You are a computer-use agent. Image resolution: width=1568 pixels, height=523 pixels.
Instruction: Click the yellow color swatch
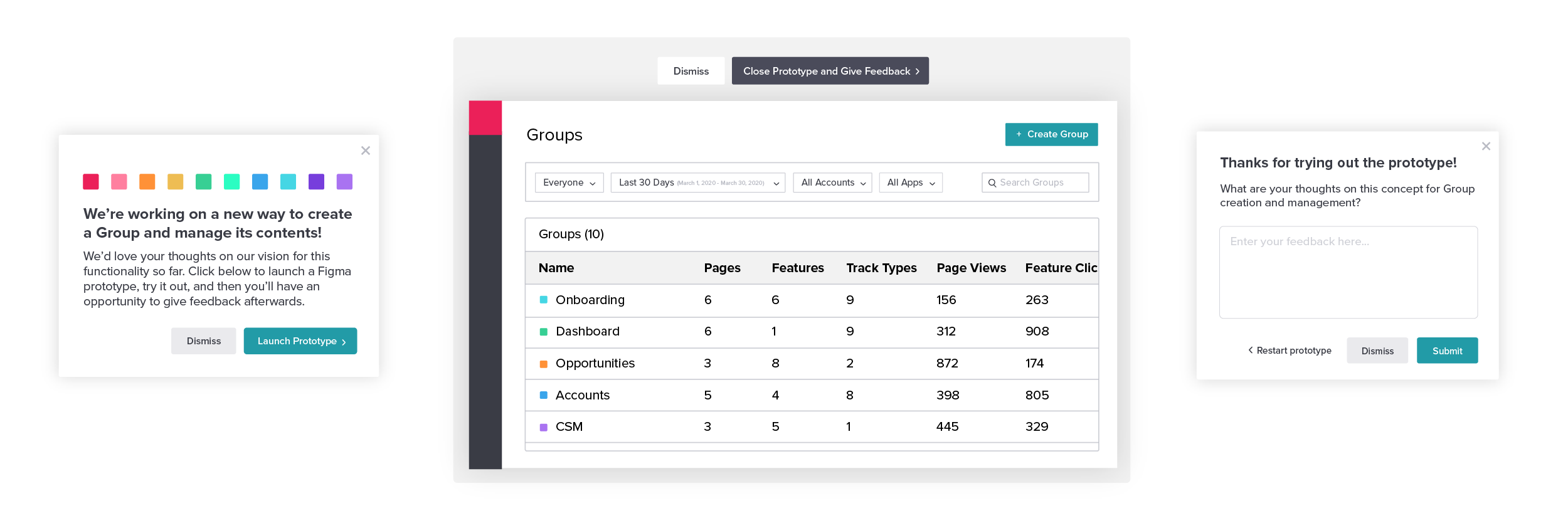pos(176,182)
